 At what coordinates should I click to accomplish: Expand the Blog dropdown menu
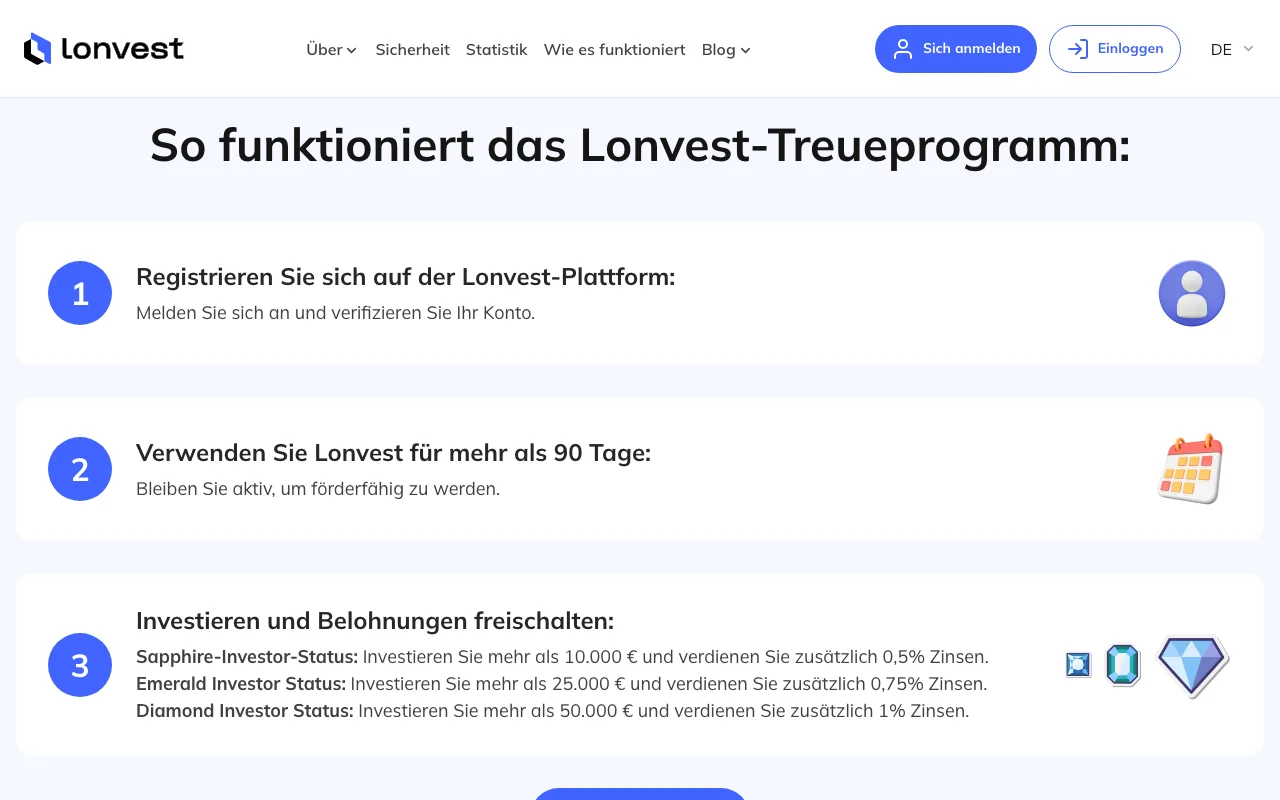pos(726,49)
